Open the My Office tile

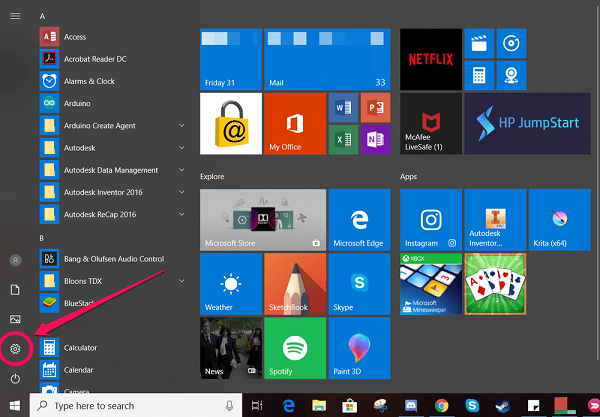(x=294, y=122)
